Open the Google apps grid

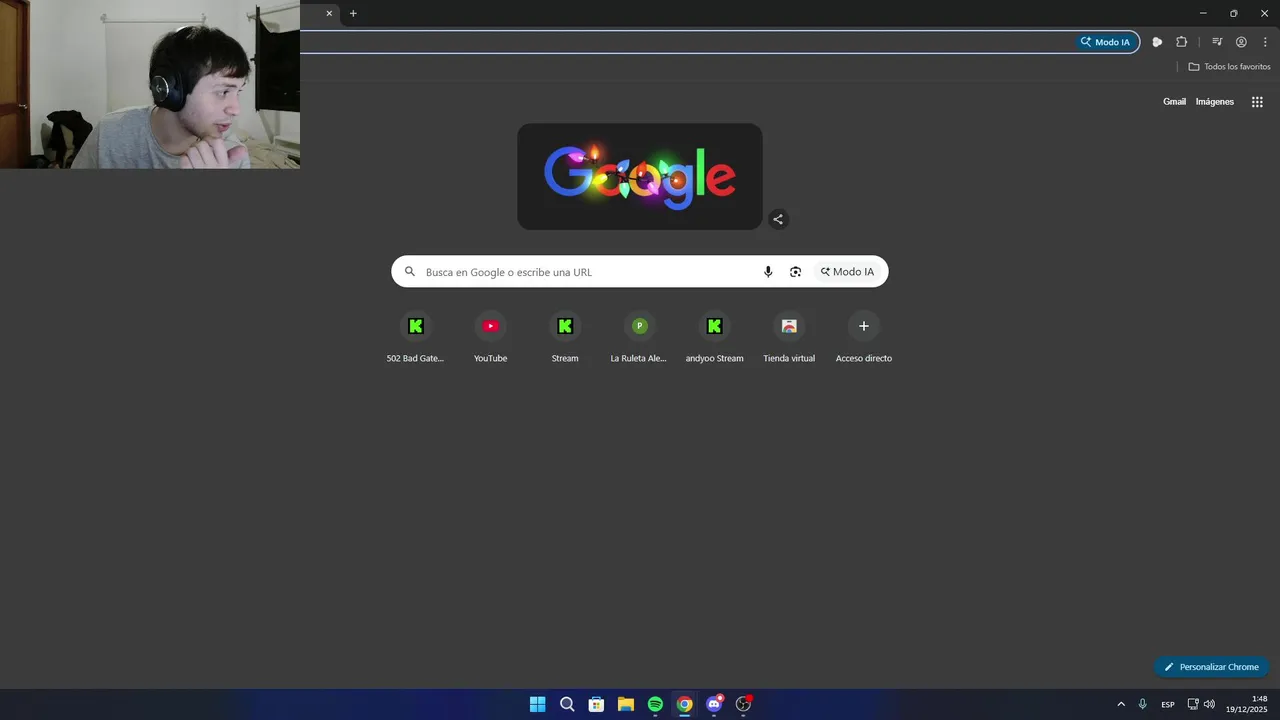pyautogui.click(x=1257, y=102)
